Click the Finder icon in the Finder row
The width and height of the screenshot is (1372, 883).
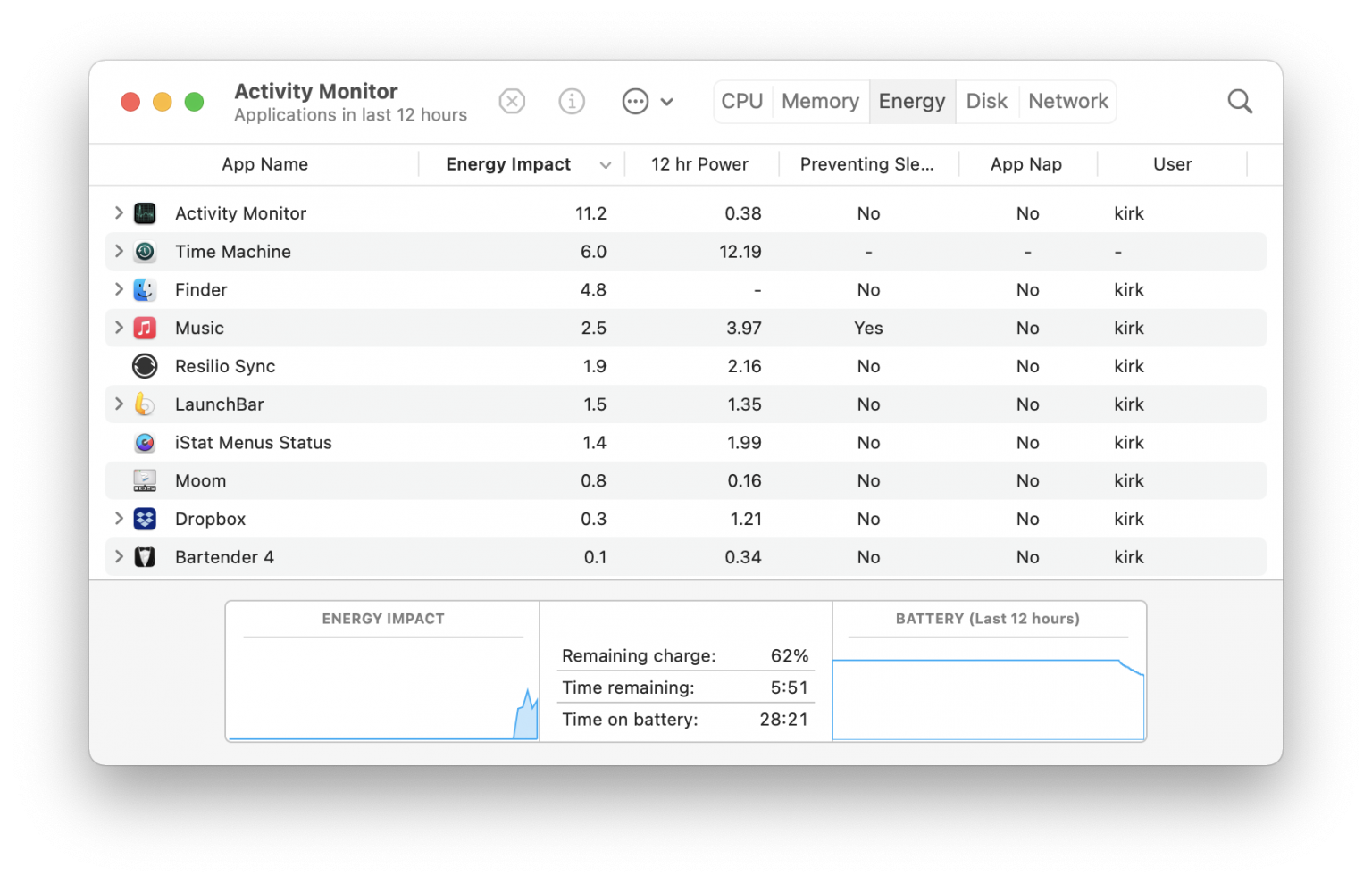144,289
